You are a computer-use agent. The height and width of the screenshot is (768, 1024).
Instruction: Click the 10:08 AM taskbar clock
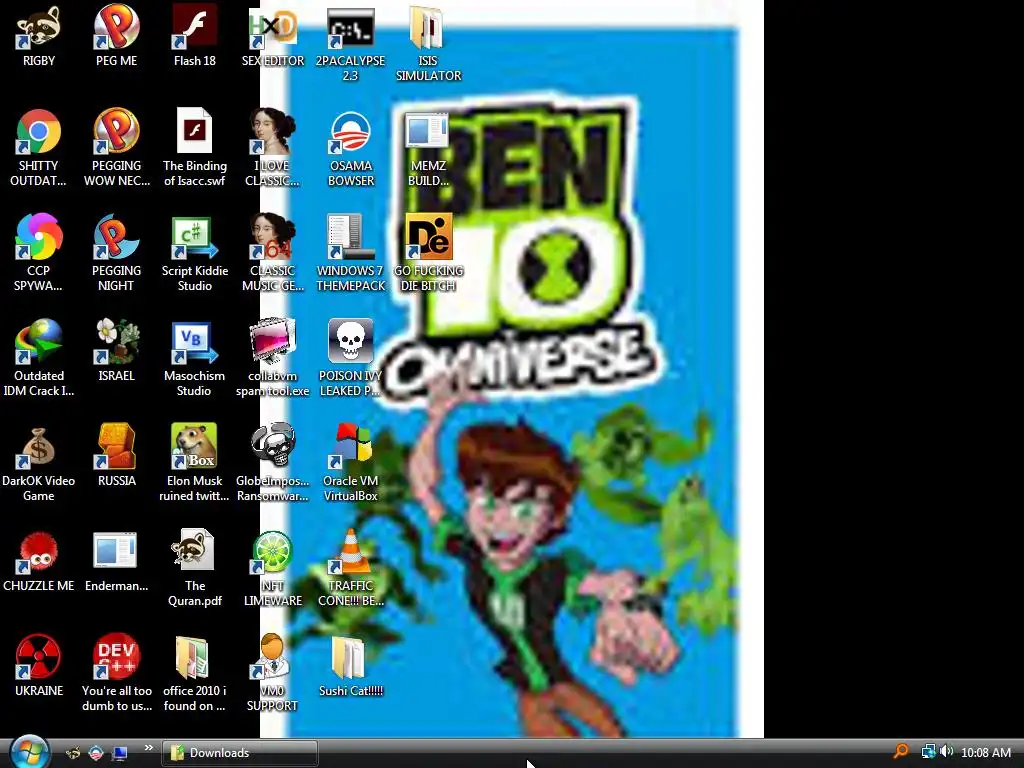pyautogui.click(x=985, y=752)
